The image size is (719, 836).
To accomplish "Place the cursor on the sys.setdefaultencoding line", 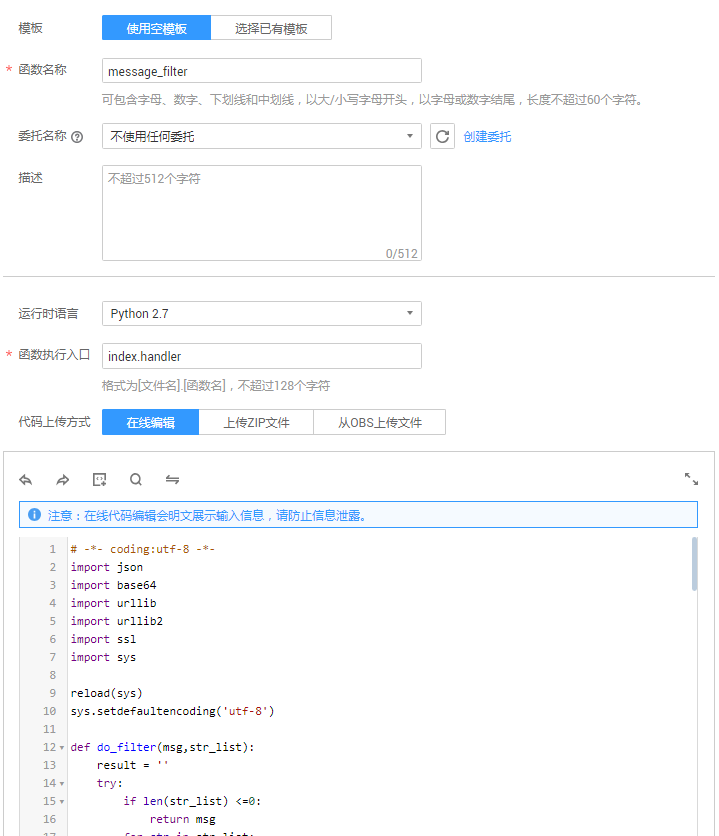I will click(x=172, y=711).
